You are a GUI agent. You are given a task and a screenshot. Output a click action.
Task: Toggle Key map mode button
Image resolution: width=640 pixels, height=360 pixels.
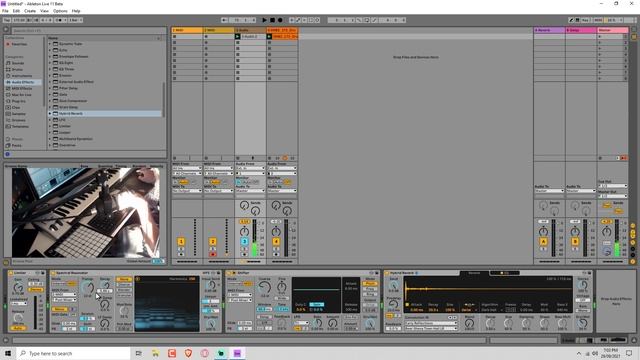585,20
